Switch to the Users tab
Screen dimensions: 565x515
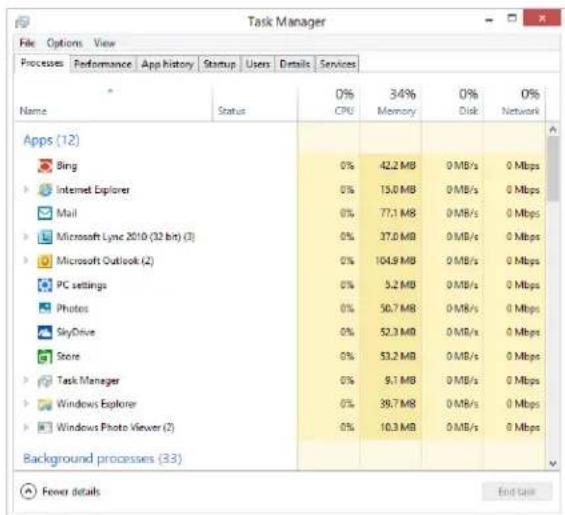[258, 64]
